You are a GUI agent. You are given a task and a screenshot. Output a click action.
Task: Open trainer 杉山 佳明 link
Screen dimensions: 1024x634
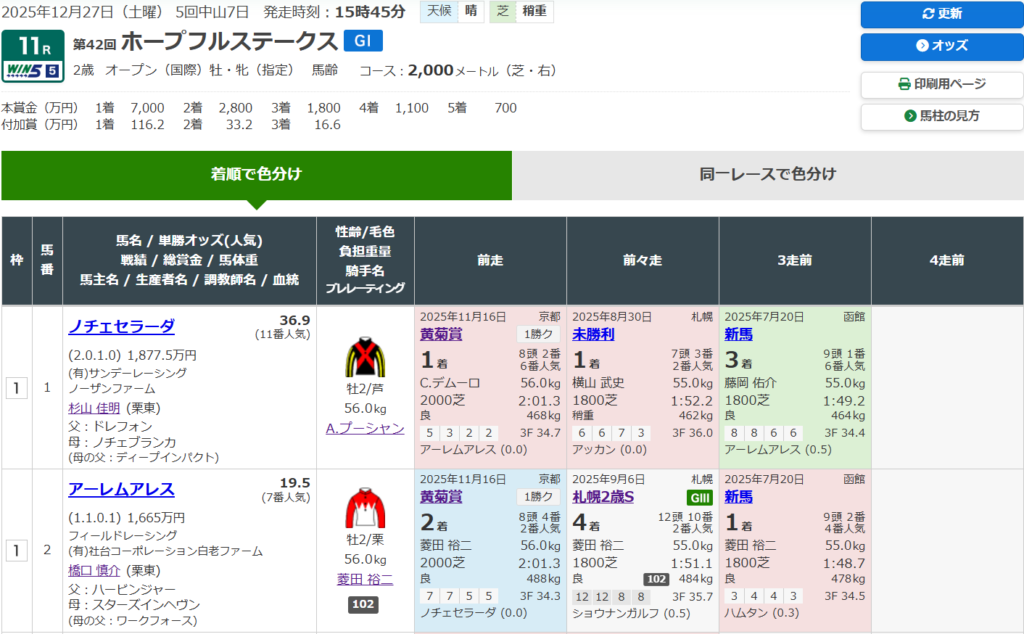pos(94,408)
